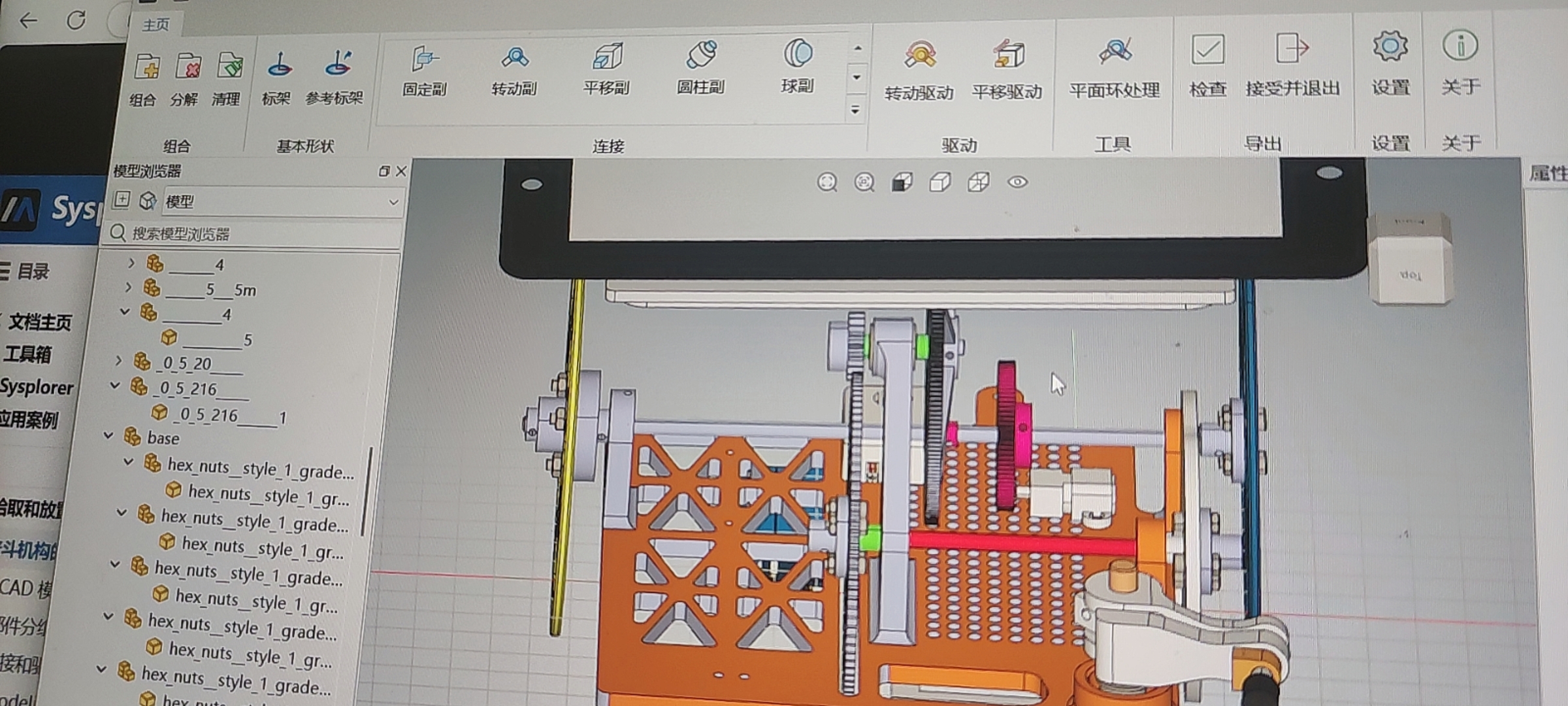Switch to the wireframe cube display mode

[978, 182]
